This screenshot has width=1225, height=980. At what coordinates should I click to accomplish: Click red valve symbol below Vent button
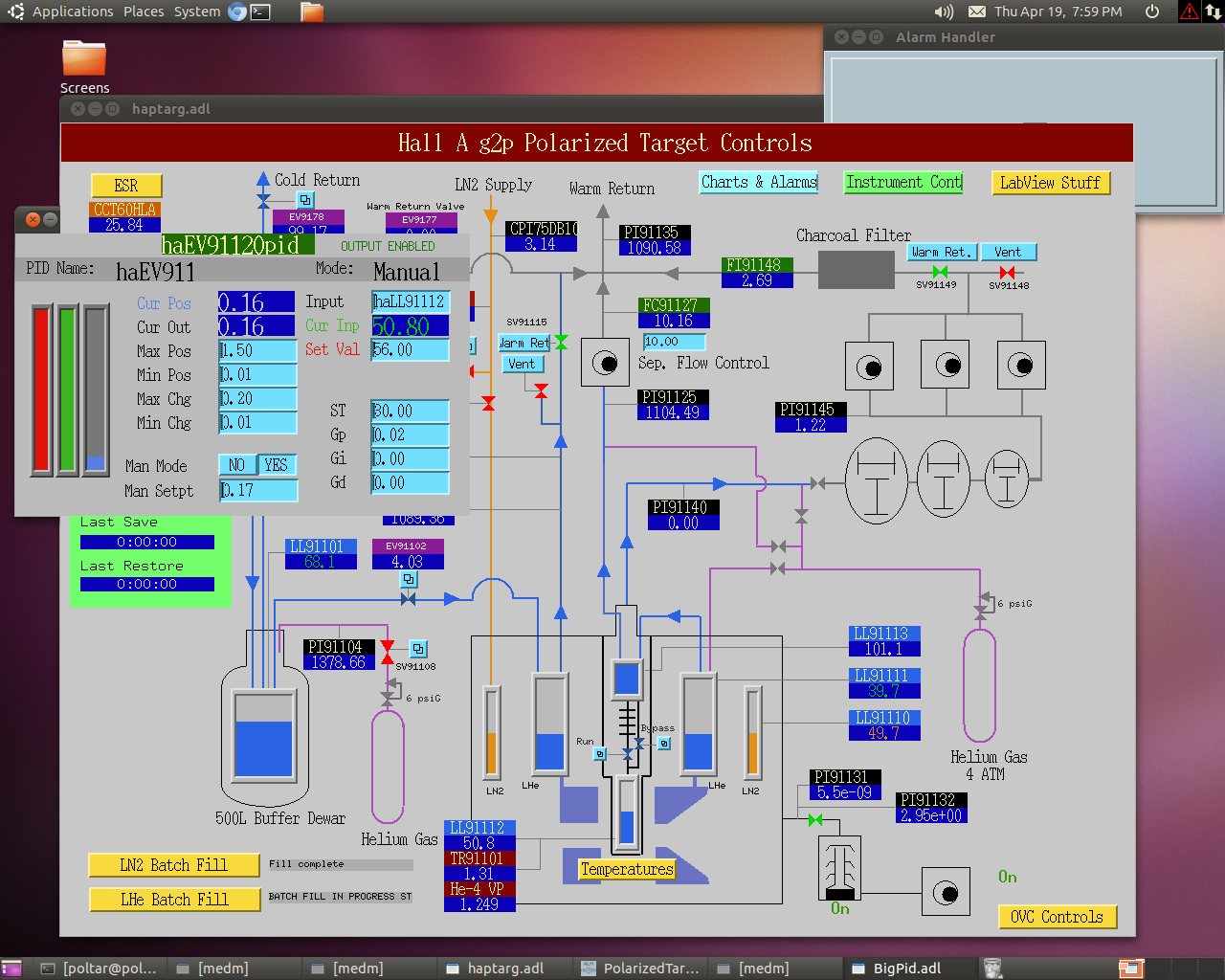point(542,390)
